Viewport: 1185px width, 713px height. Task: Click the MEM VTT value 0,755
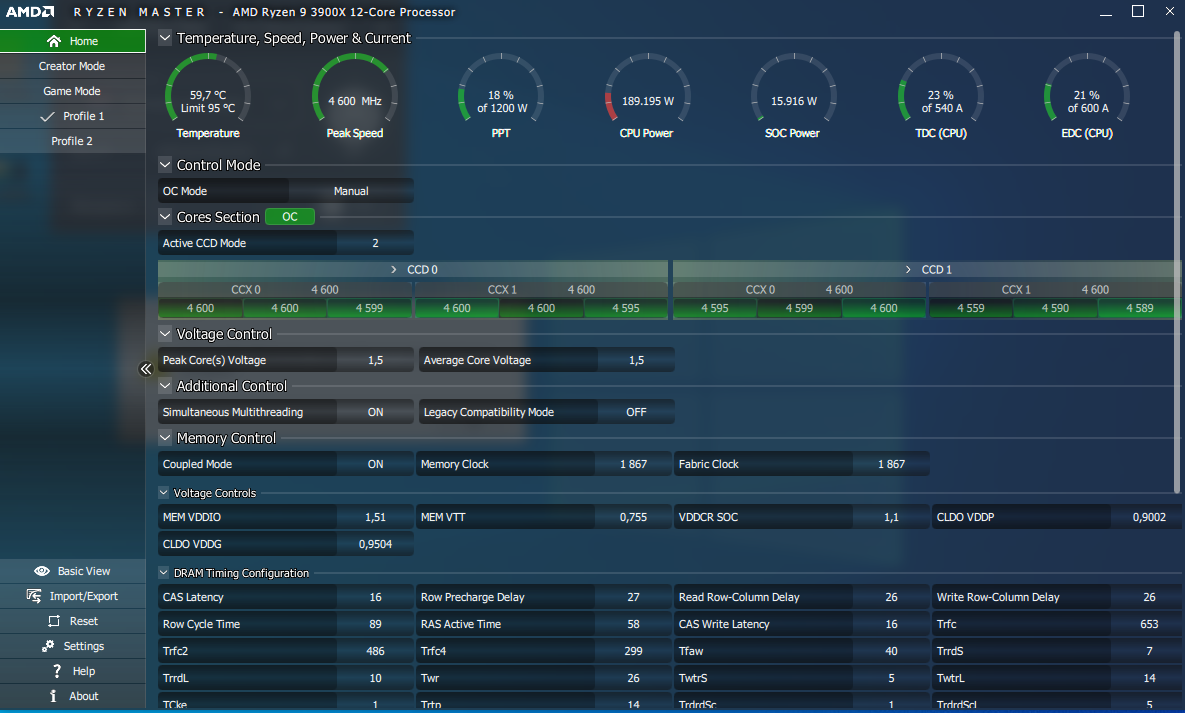pyautogui.click(x=633, y=517)
